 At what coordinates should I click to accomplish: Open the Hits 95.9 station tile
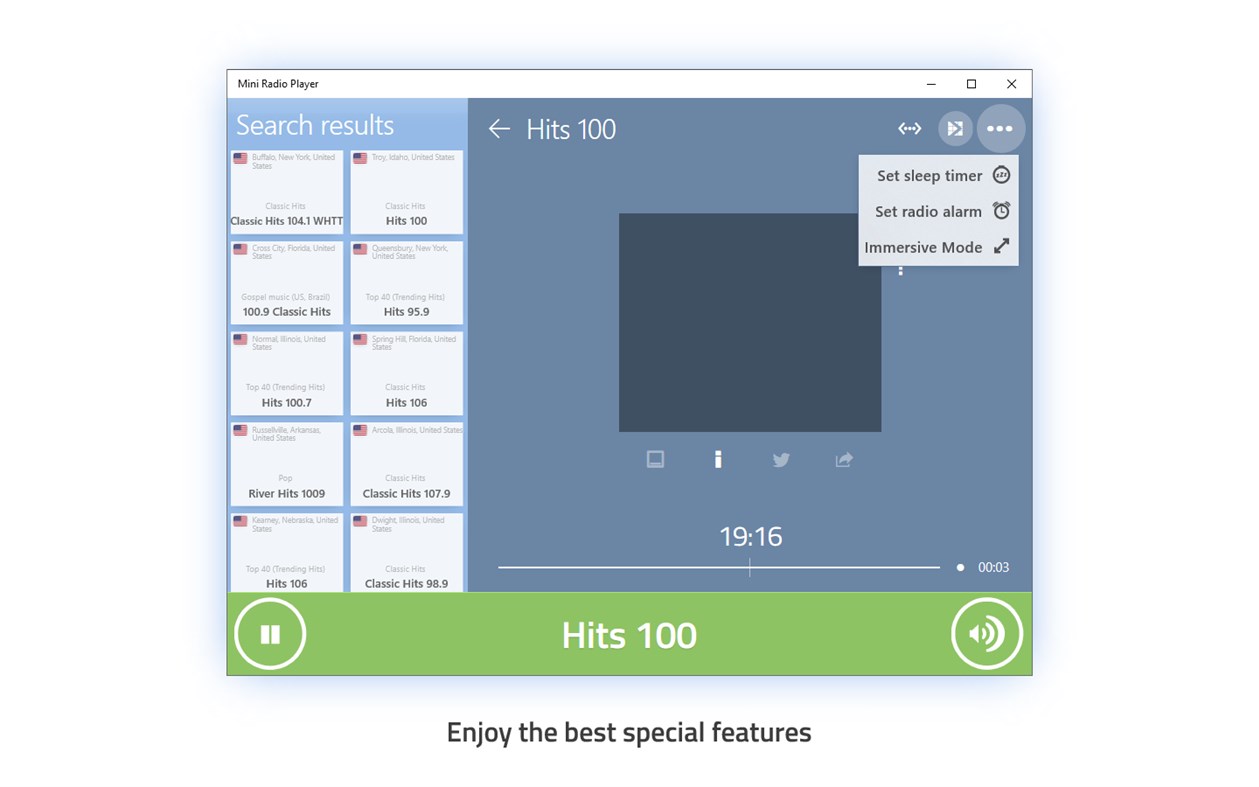click(x=406, y=283)
